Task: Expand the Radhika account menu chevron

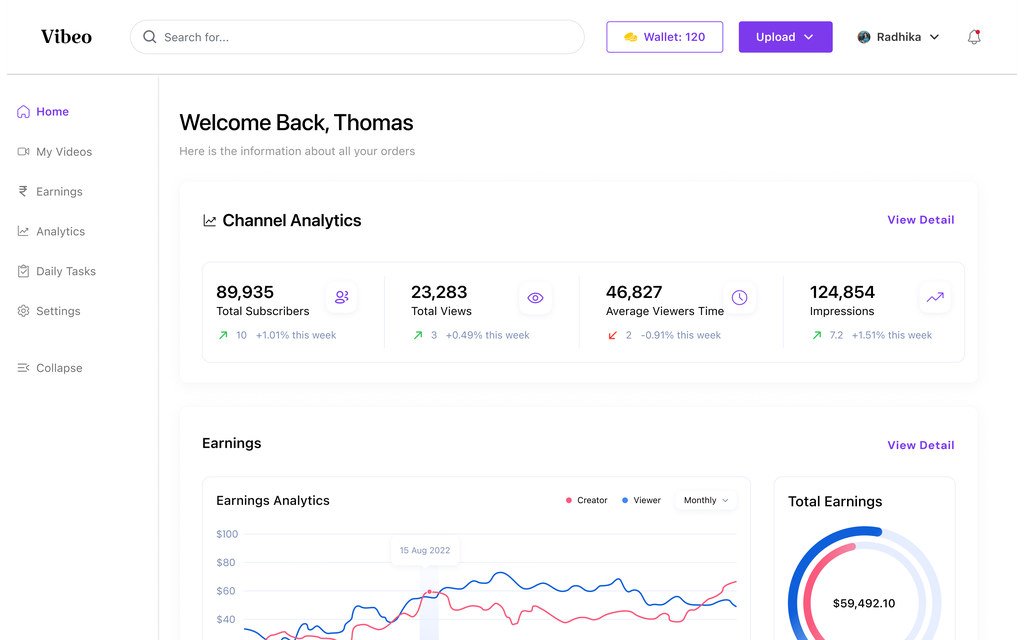Action: [x=935, y=37]
